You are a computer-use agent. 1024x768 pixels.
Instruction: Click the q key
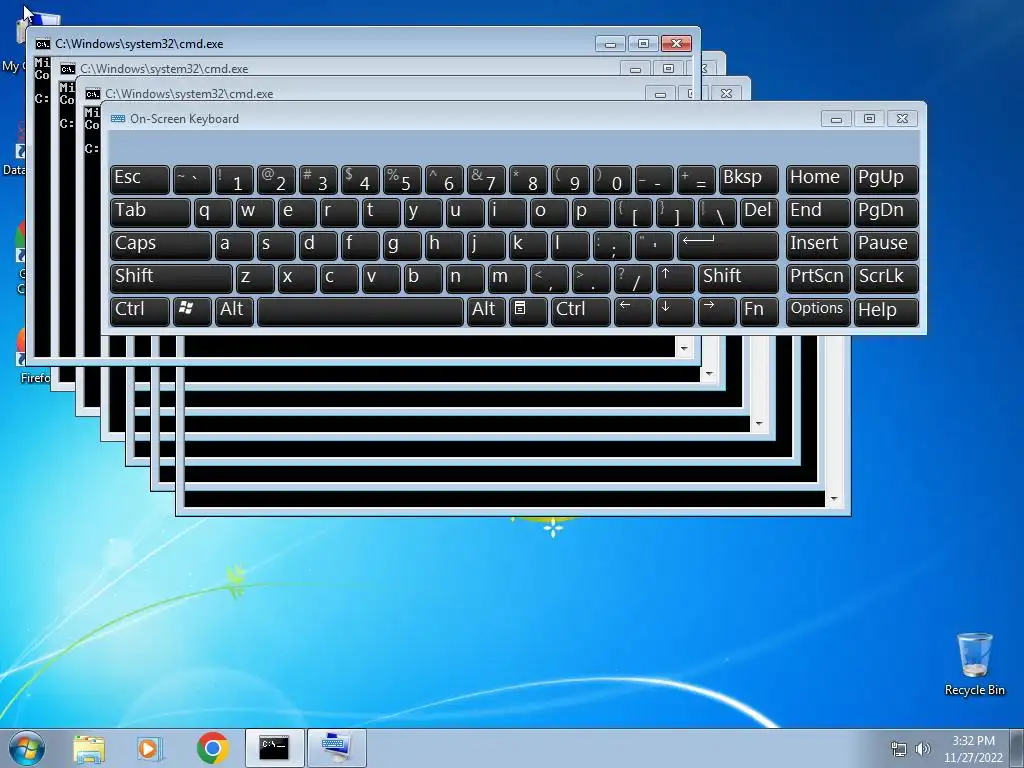213,212
